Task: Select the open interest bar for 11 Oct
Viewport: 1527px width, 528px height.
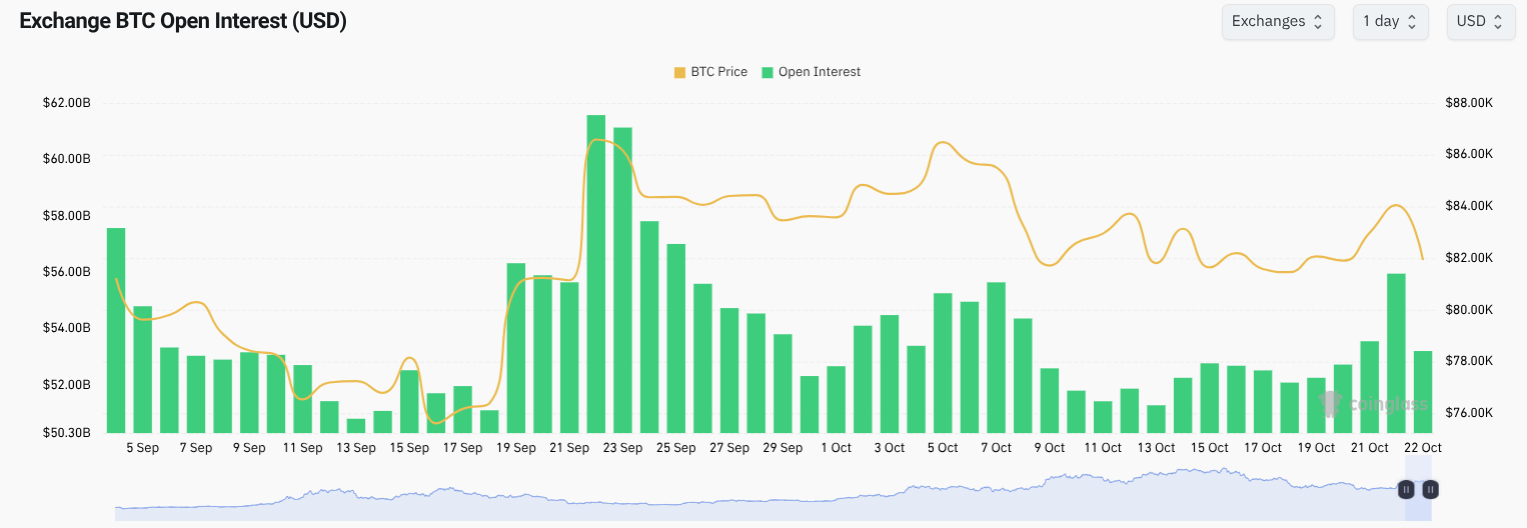Action: coord(1102,416)
